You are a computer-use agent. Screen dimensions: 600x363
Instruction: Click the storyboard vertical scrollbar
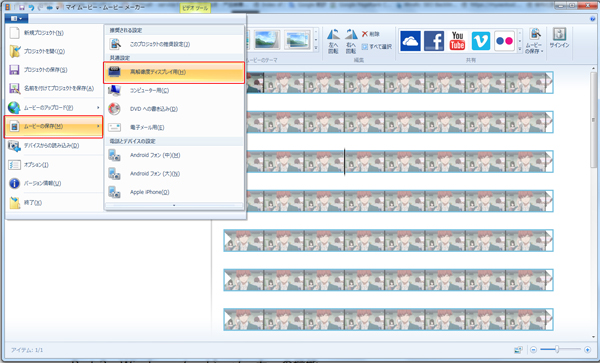593,120
